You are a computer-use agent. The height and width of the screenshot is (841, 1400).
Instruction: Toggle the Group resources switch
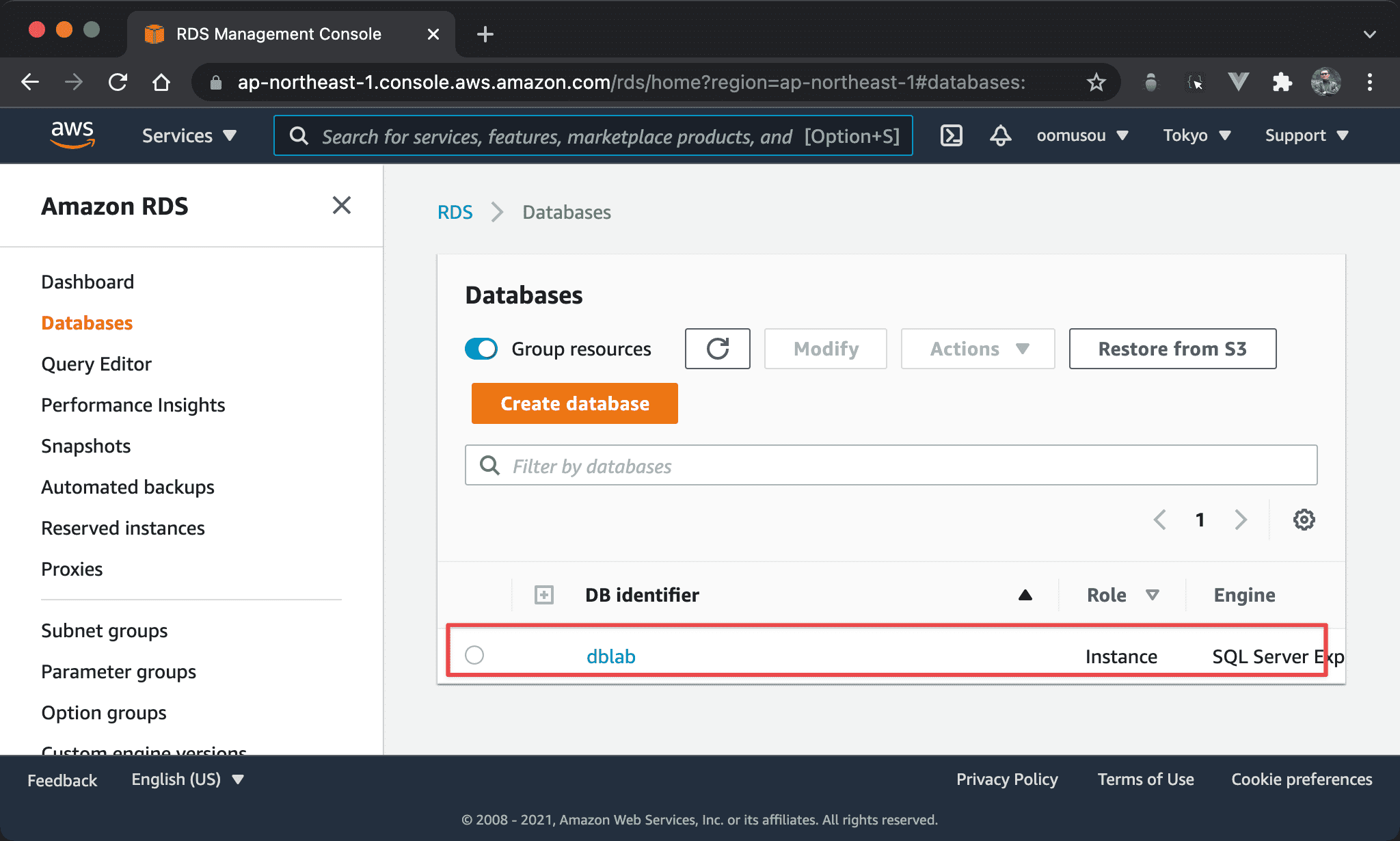481,349
